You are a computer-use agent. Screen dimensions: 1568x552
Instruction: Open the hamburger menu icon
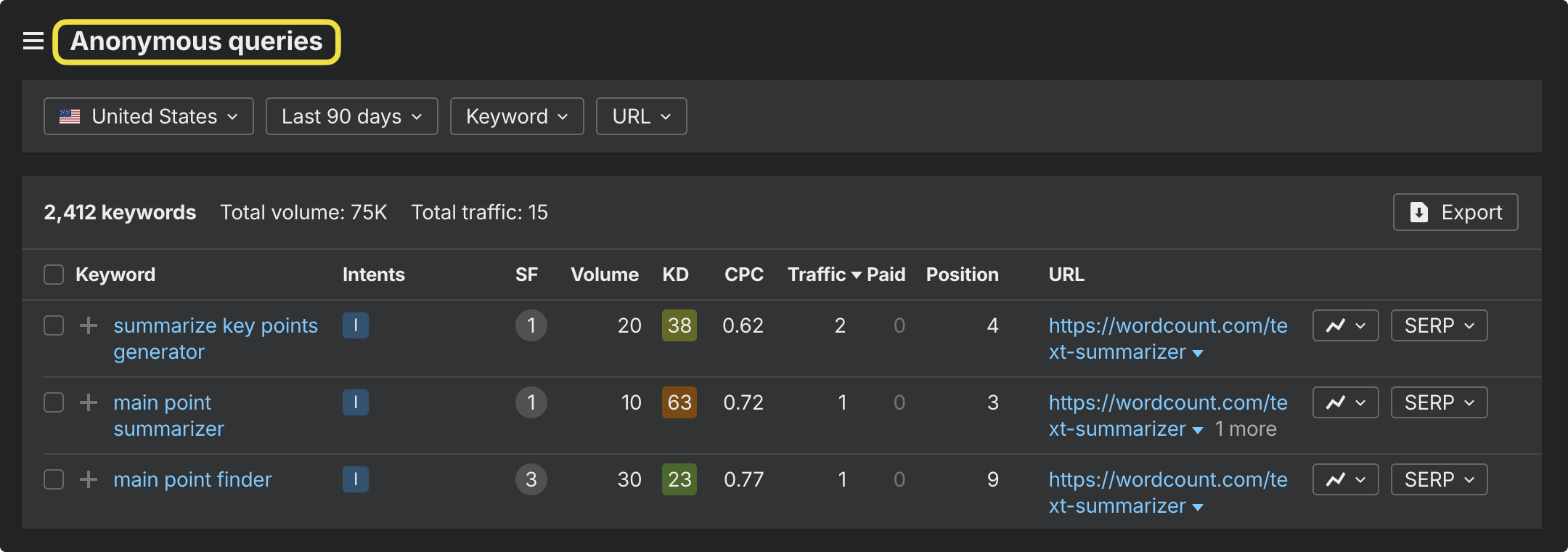pyautogui.click(x=33, y=41)
